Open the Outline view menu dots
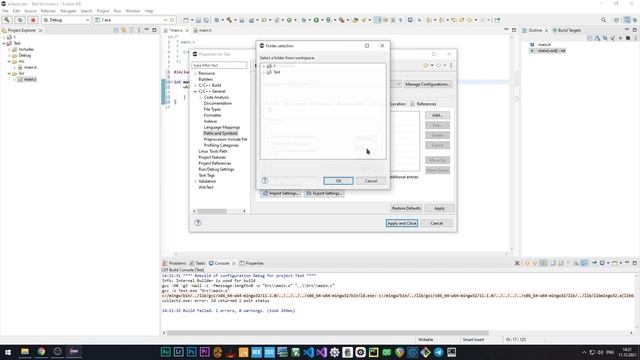Viewport: 640px width, 360px height. click(x=635, y=38)
